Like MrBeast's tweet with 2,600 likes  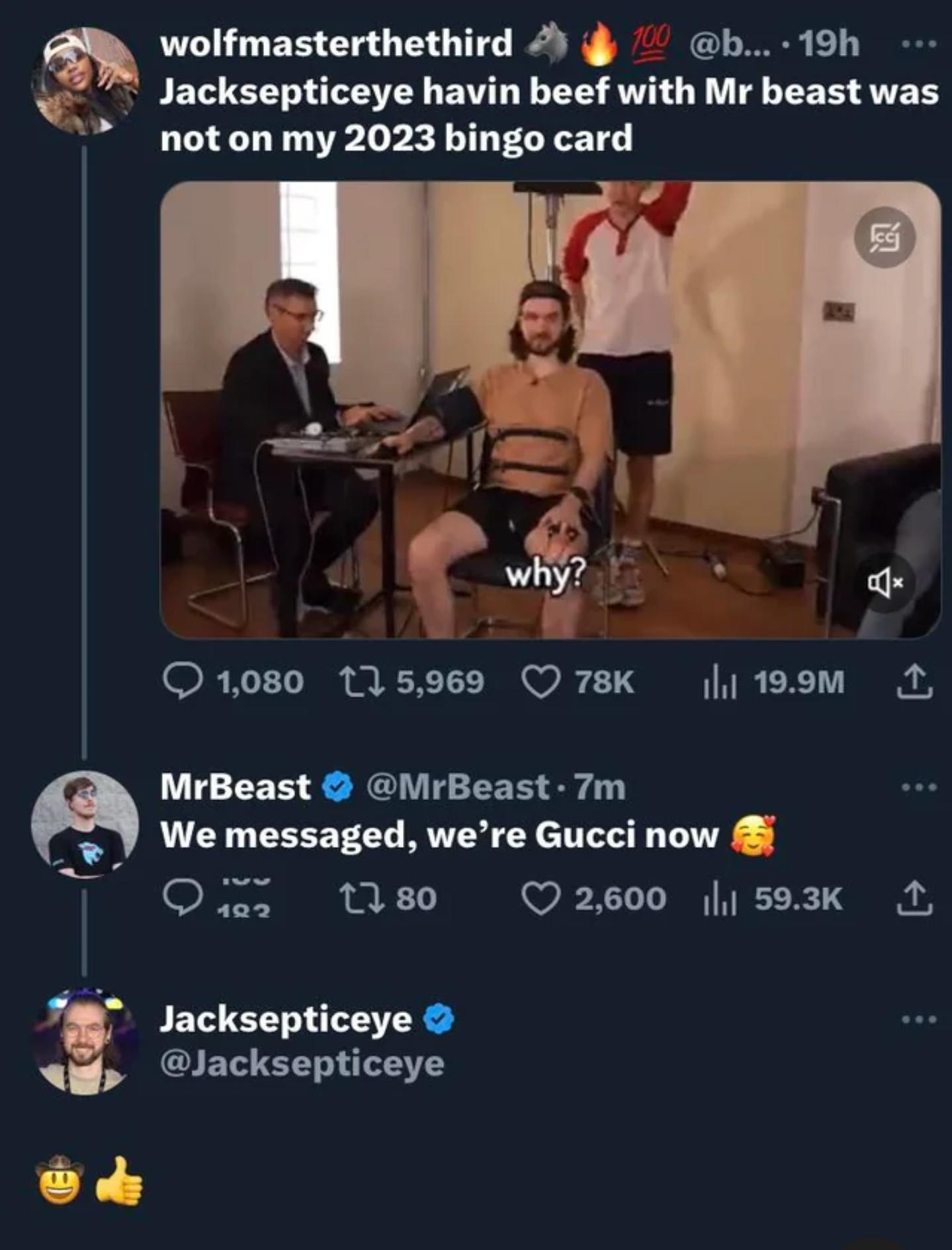541,898
